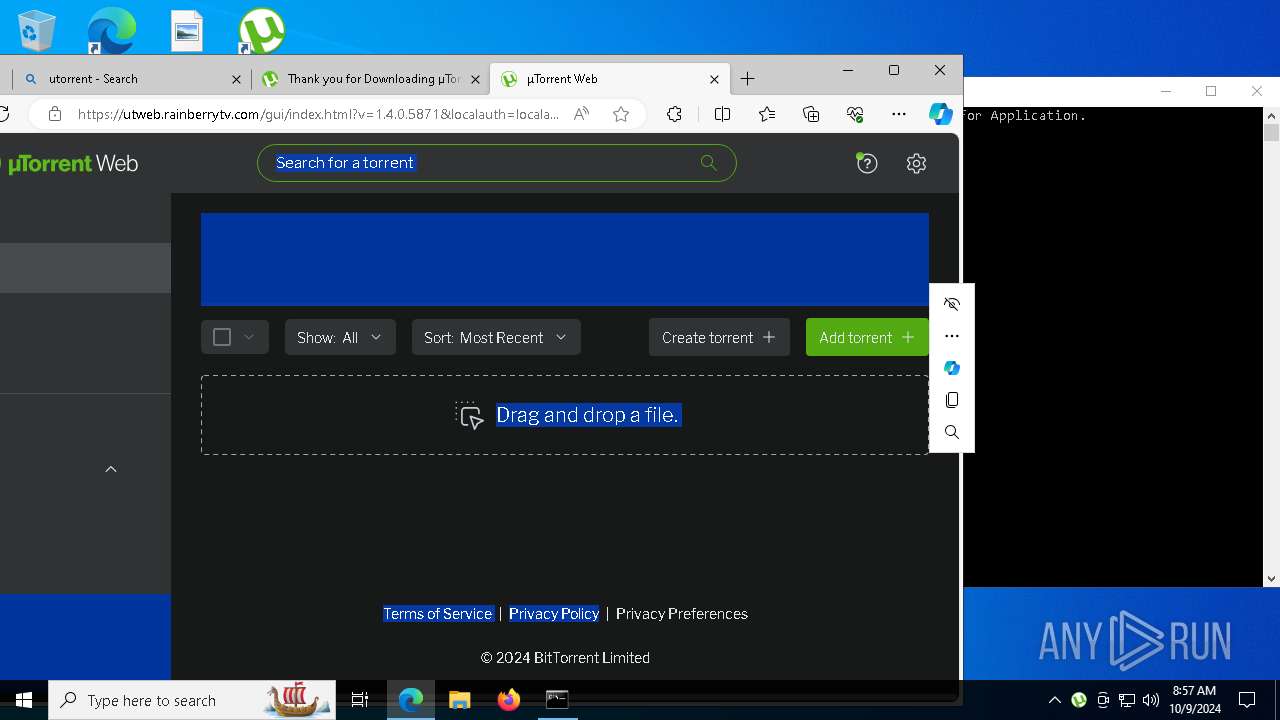Click the Read aloud icon in address bar

[581, 114]
